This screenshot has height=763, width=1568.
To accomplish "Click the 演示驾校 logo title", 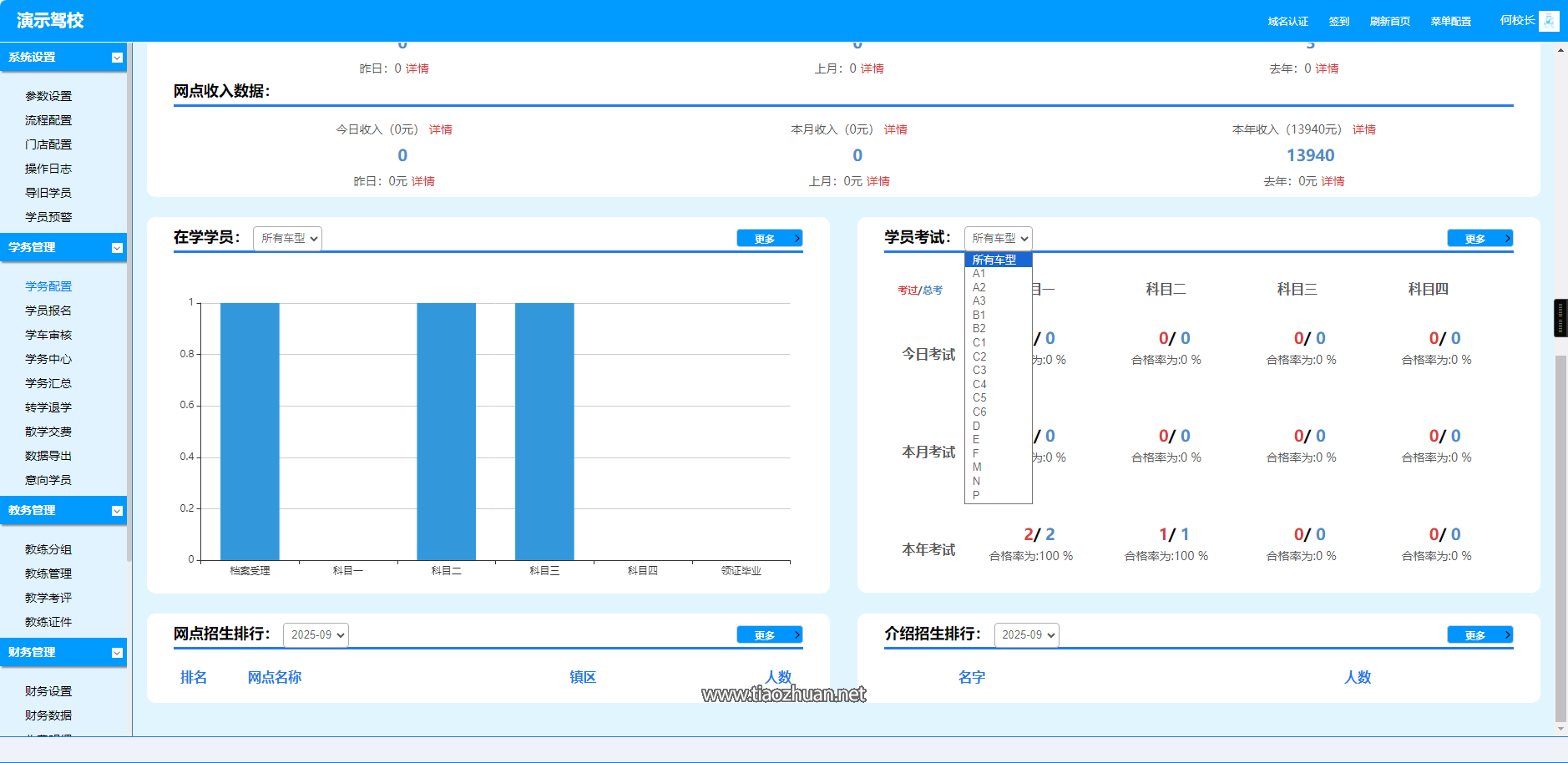I will coord(50,21).
